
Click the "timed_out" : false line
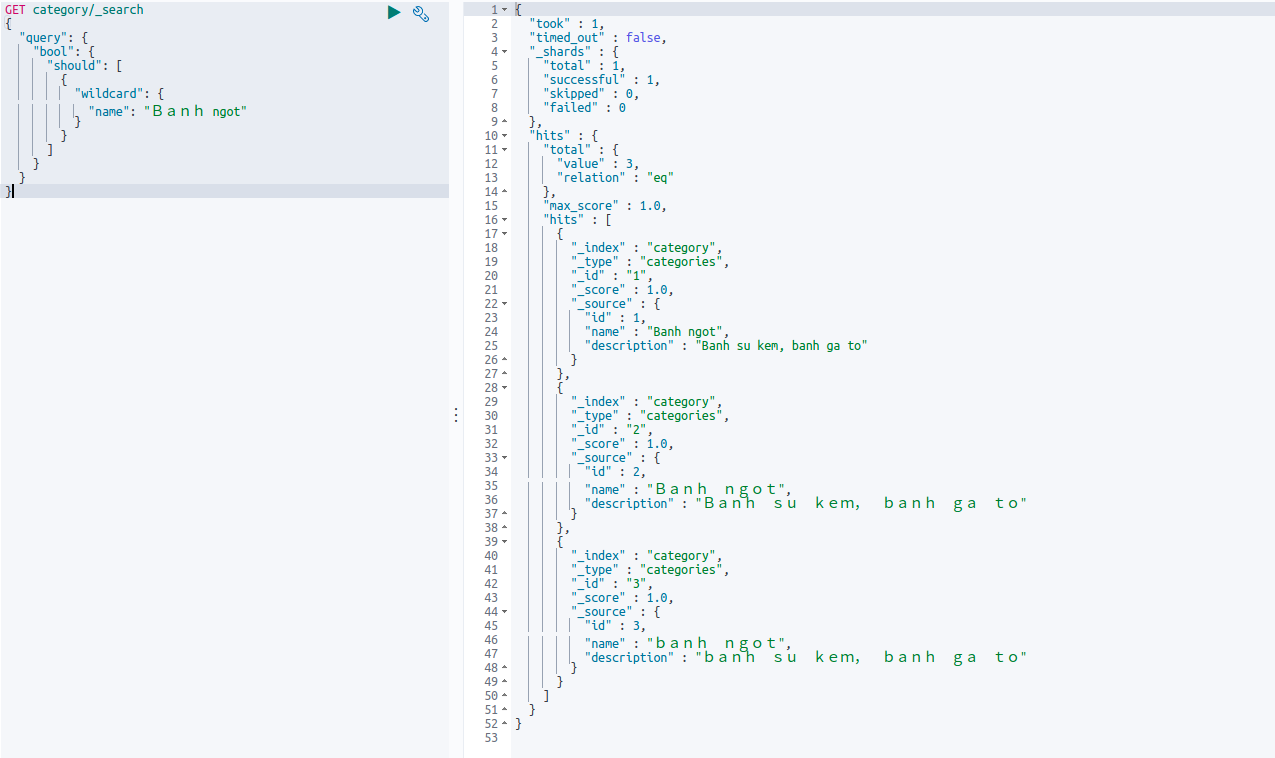598,38
